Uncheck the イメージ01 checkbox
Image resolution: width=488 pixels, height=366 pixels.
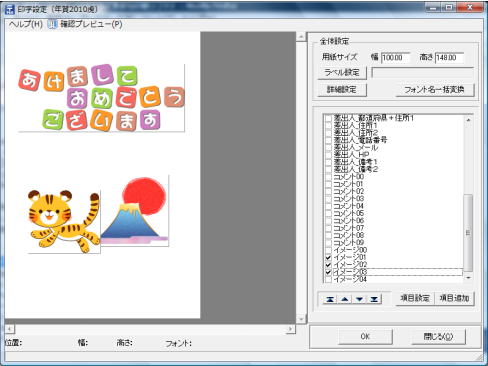point(328,257)
